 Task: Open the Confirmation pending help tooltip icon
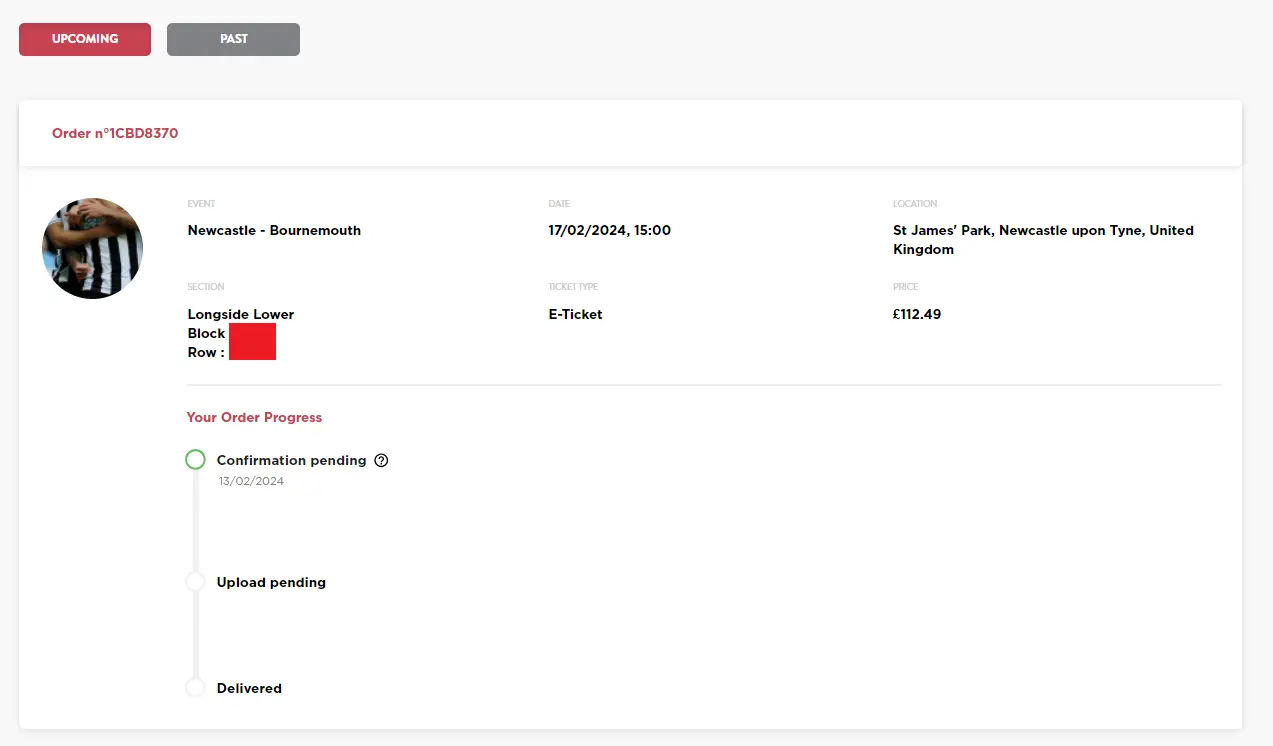[381, 459]
